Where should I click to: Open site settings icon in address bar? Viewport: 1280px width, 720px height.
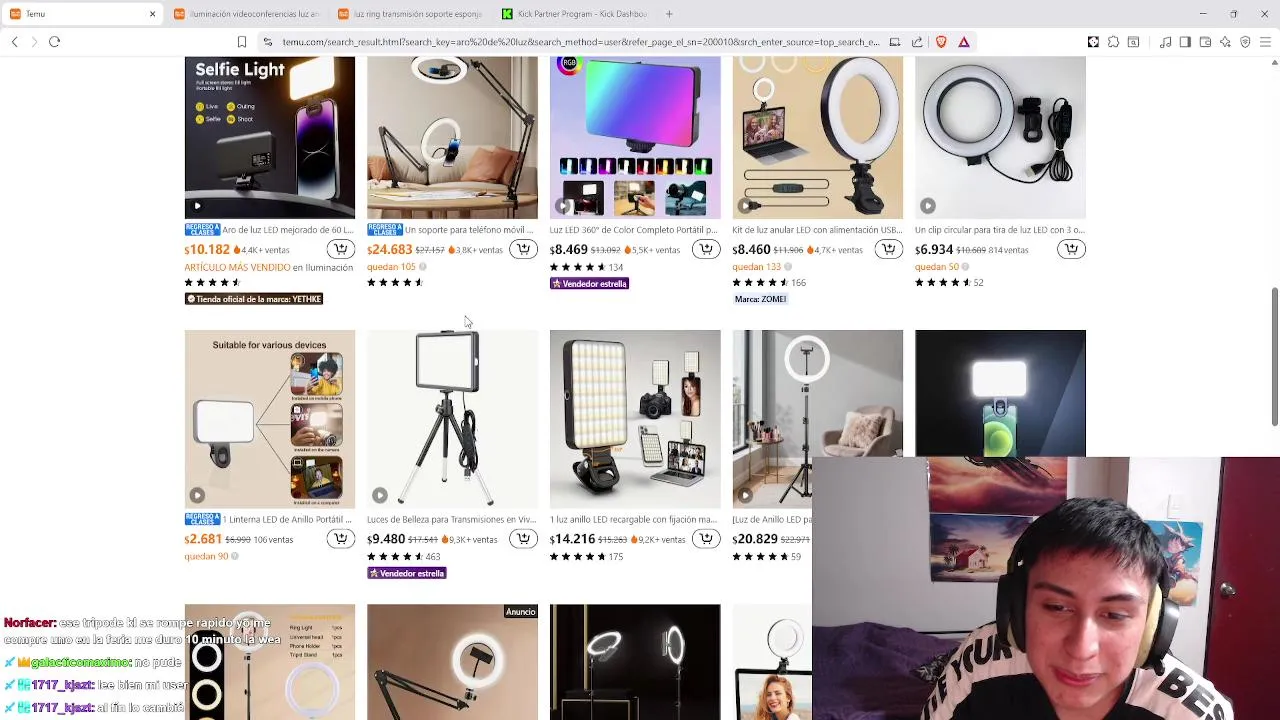pos(267,42)
